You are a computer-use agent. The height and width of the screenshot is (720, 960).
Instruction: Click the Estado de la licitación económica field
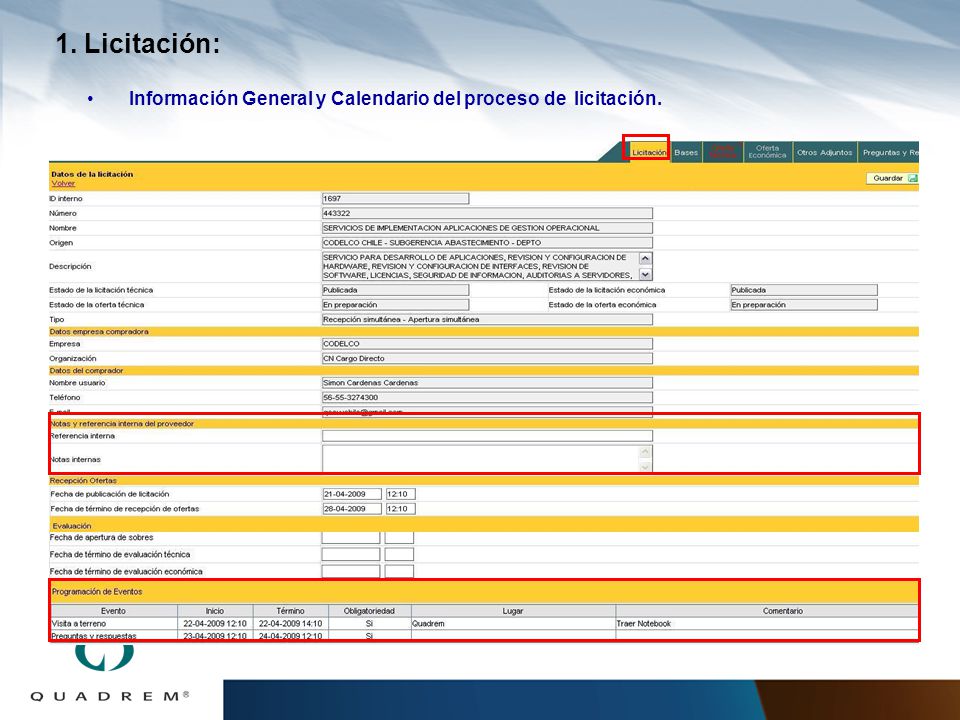click(804, 290)
